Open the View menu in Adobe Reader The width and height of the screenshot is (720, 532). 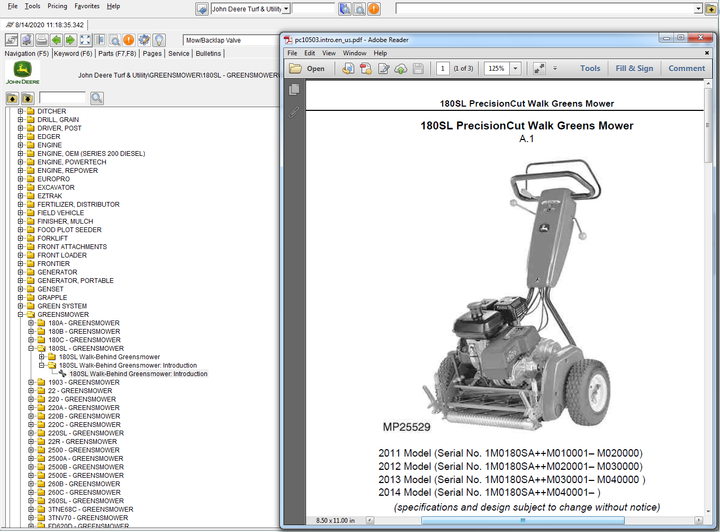click(x=329, y=53)
